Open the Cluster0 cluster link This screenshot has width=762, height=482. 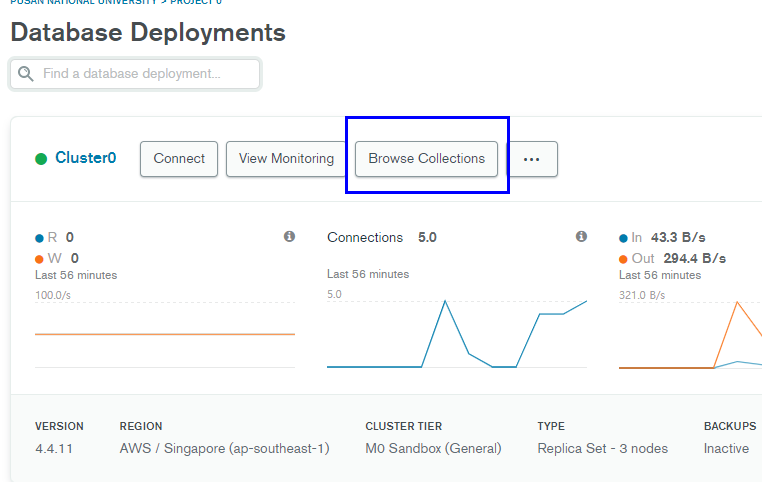tap(86, 158)
